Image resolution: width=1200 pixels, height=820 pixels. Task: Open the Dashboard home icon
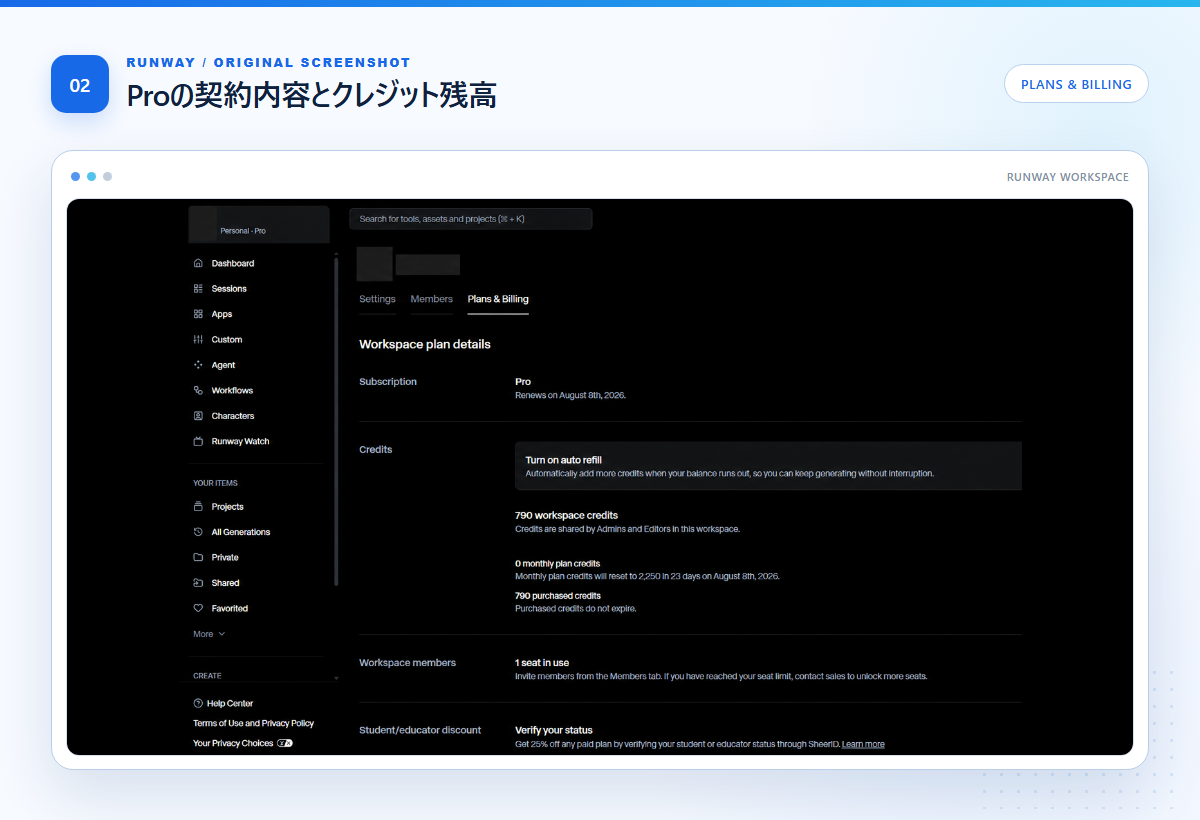[198, 263]
